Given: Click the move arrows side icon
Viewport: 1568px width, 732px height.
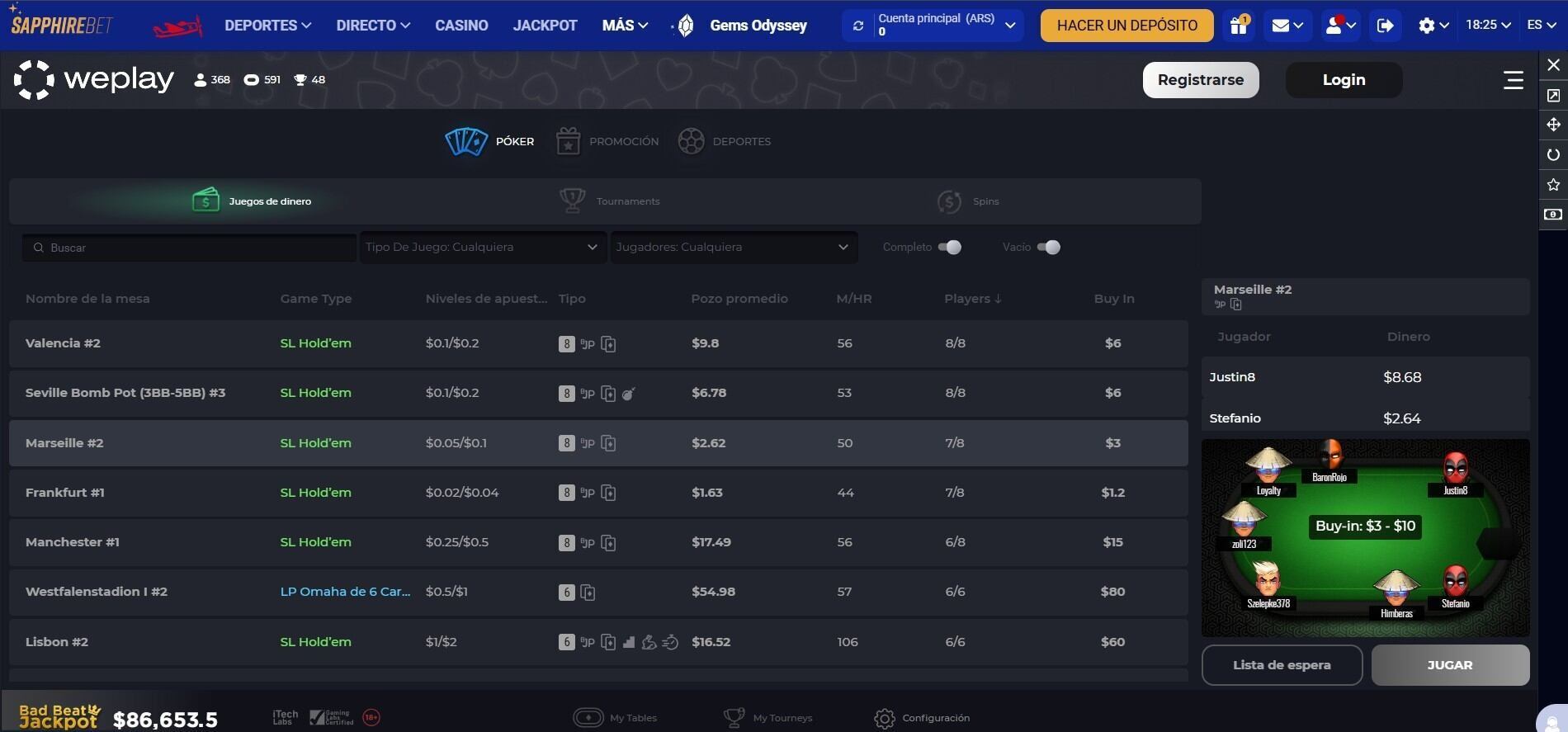Looking at the screenshot, I should (x=1553, y=125).
